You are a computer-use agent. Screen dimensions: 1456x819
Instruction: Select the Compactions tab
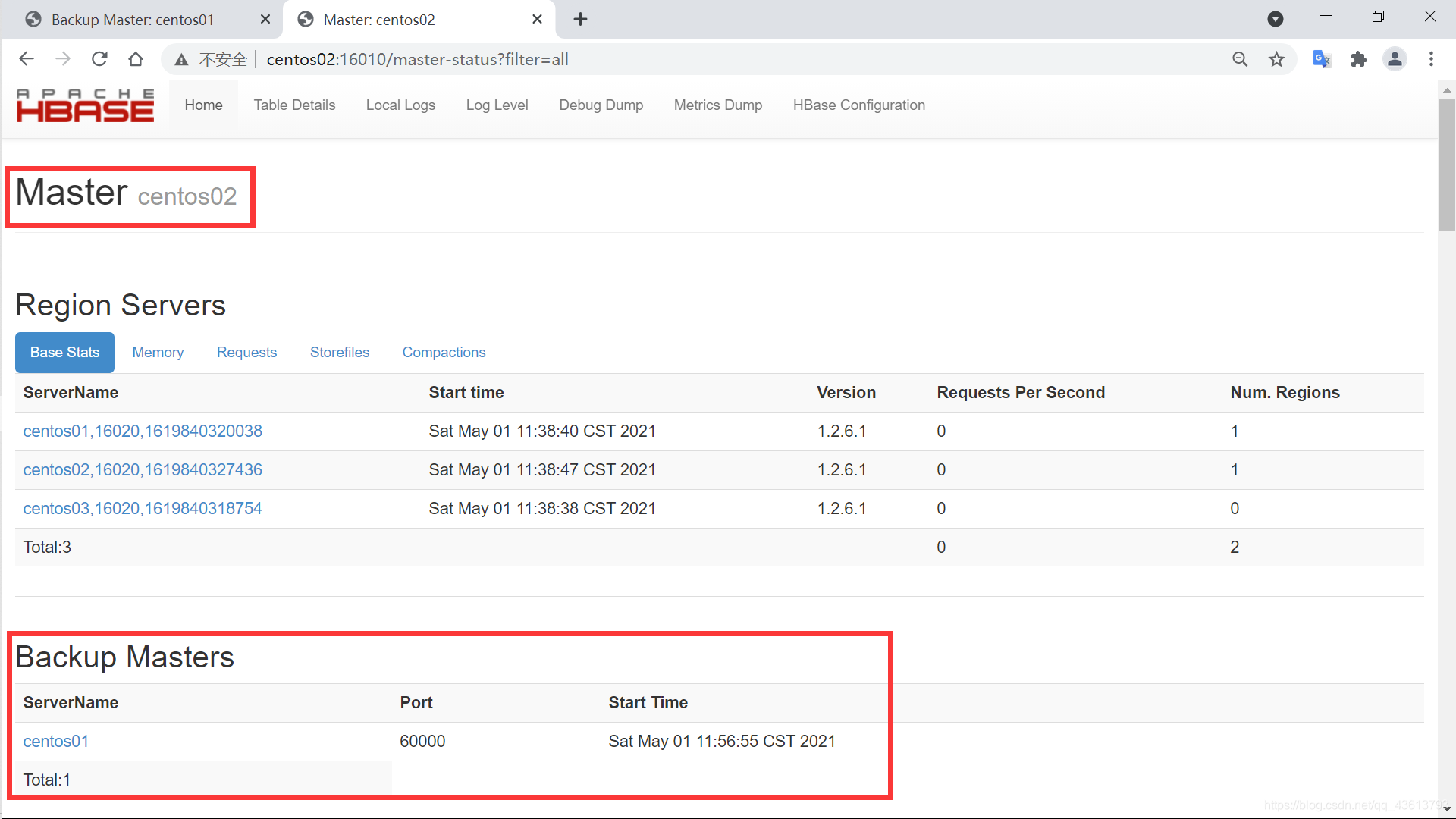[444, 352]
